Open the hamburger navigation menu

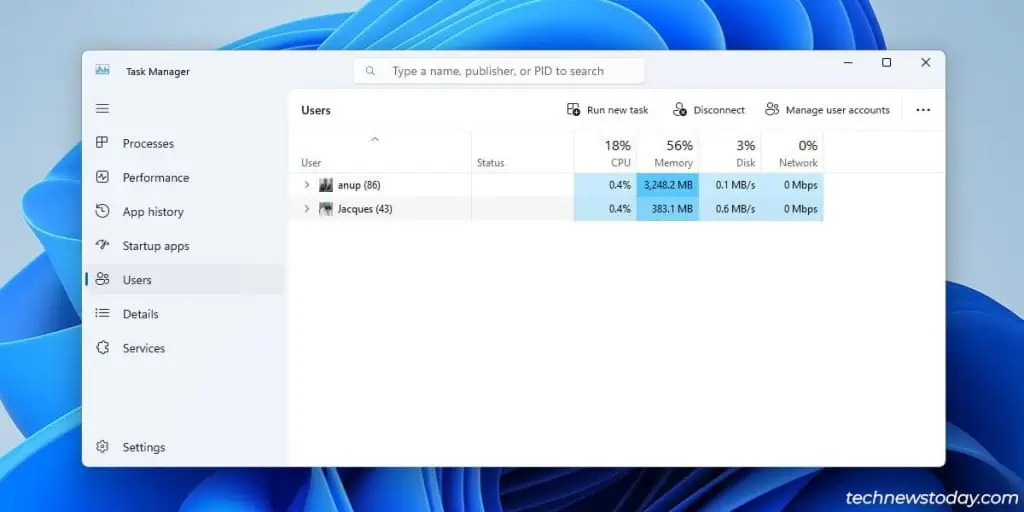[103, 108]
